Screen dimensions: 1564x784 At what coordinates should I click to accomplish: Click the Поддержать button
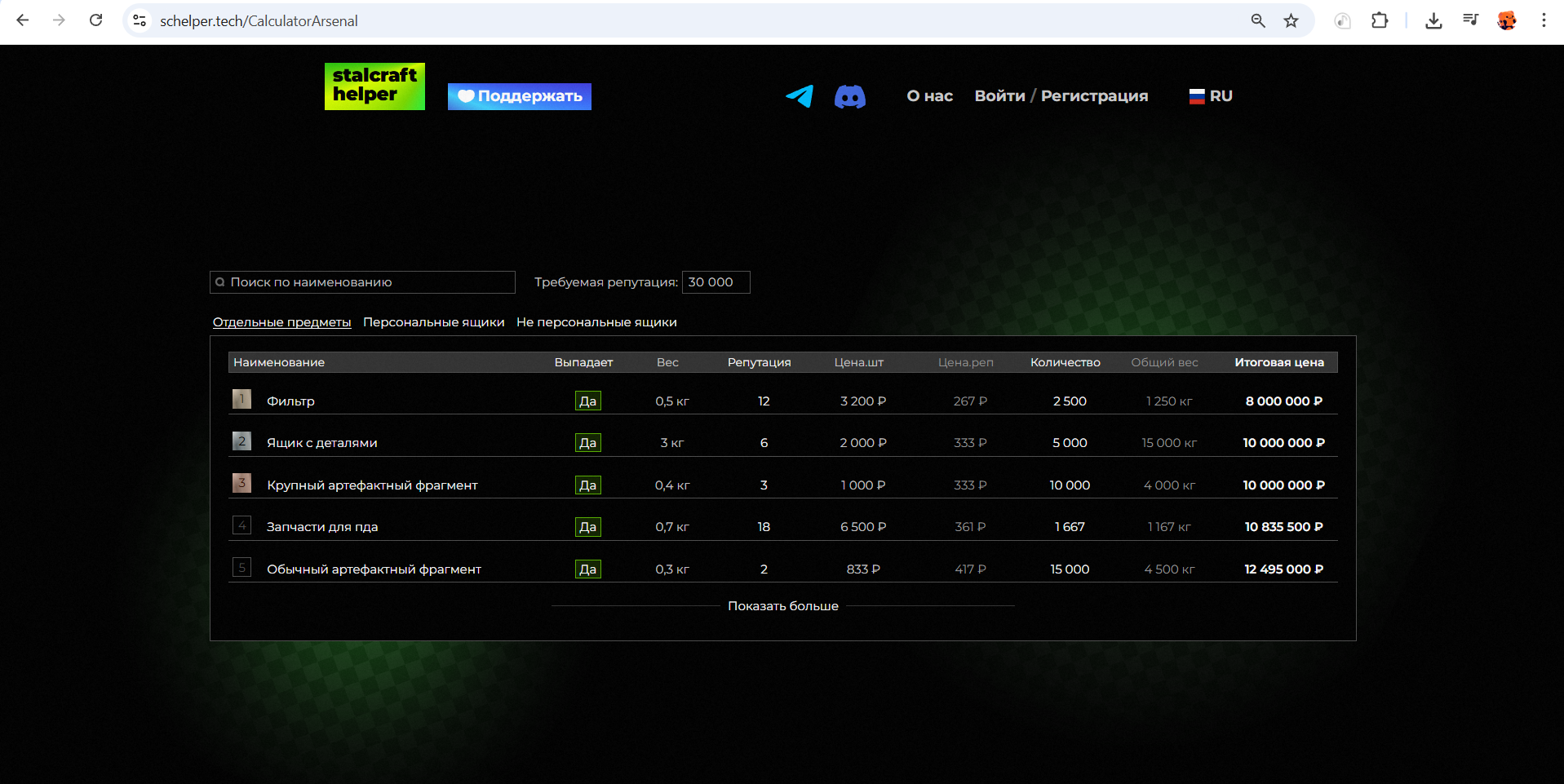(520, 96)
